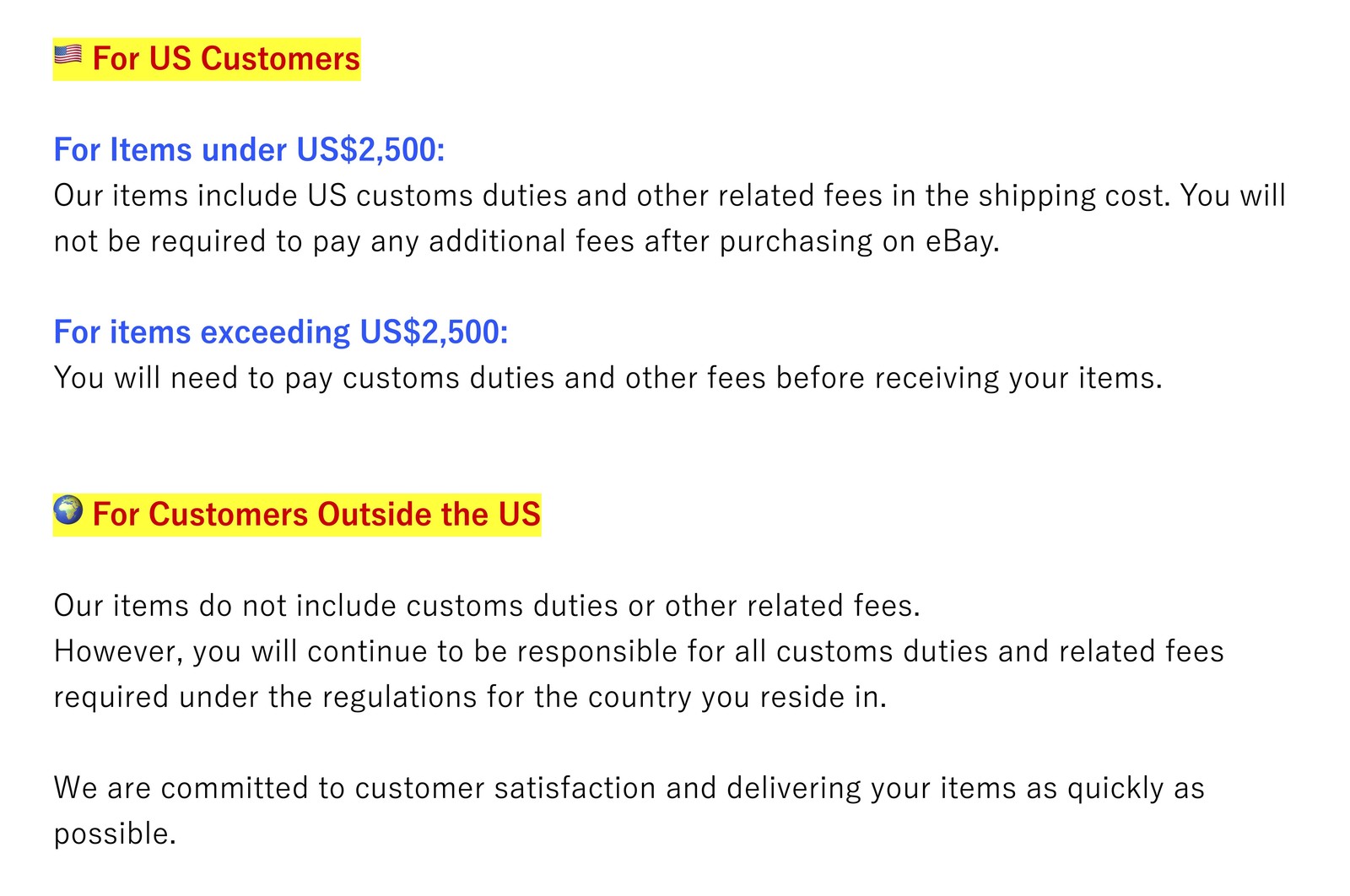Click 'Our items do not include customs duties' line
Viewport: 1350px width, 896px height.
pyautogui.click(x=487, y=606)
